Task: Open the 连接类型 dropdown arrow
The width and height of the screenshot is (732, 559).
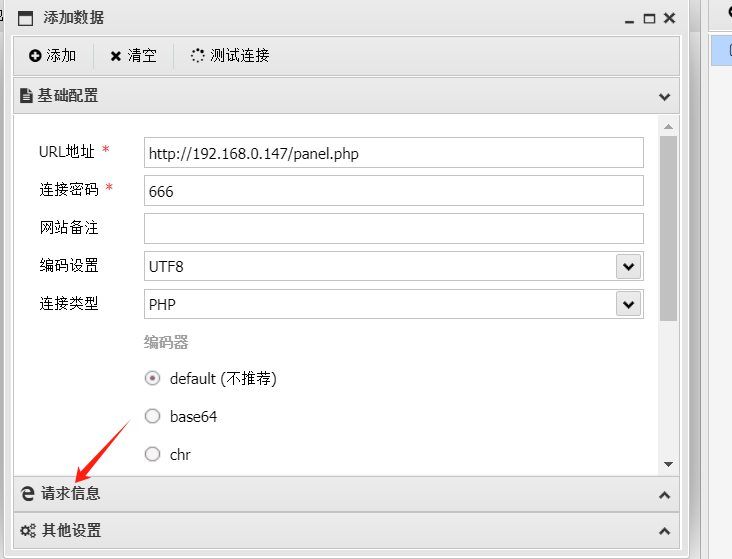Action: point(628,304)
